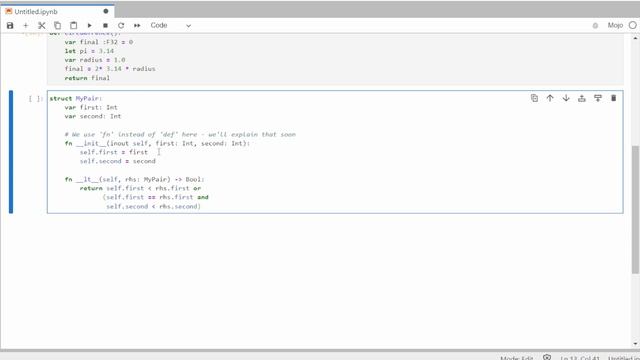
Task: Delete the MyPair cell with the trash icon
Action: [613, 98]
